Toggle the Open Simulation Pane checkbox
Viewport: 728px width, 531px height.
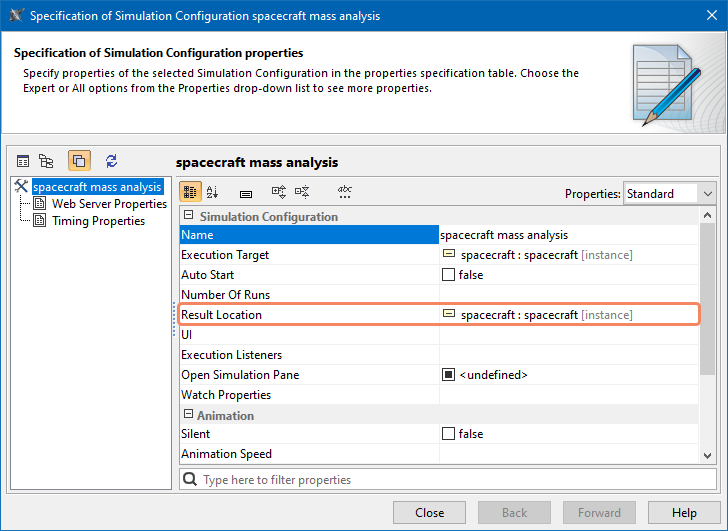tap(448, 375)
